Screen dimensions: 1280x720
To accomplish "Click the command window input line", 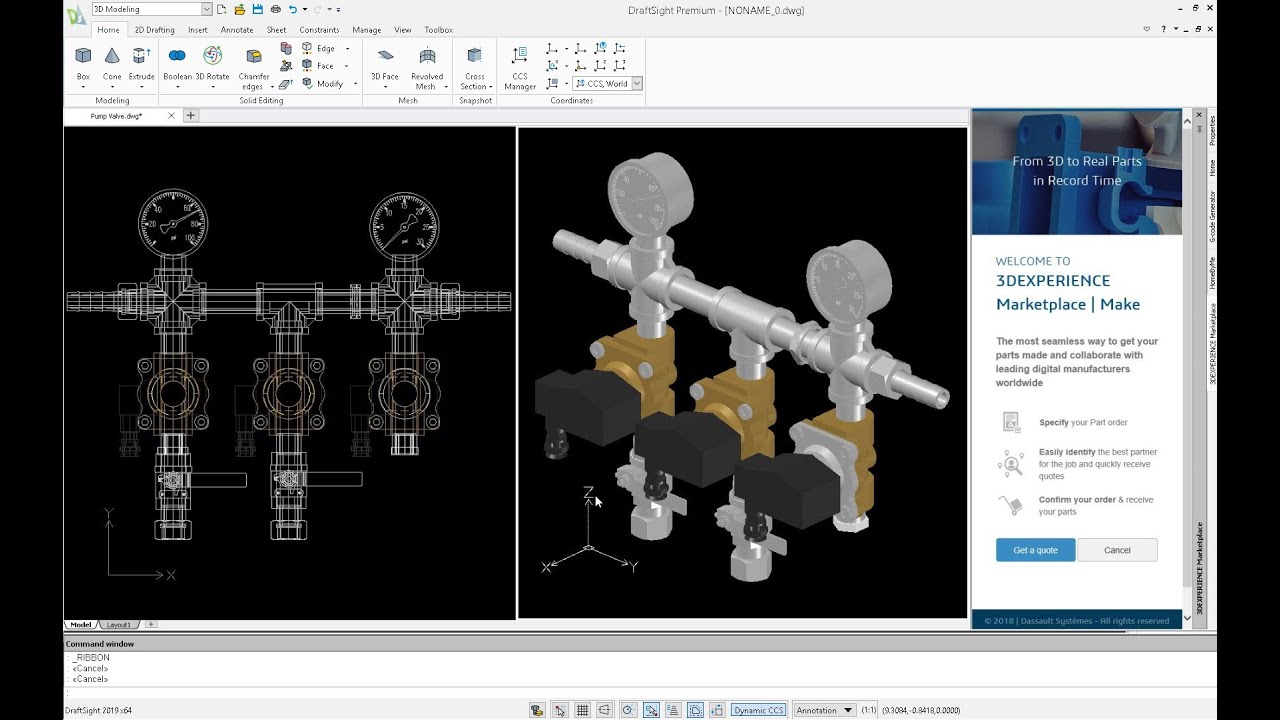I will point(640,692).
